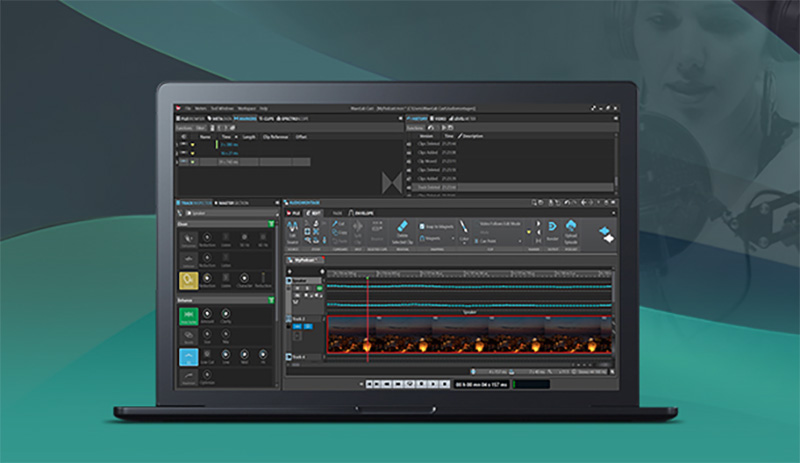Toggle the green Enhance section bypass button
800x463 pixels.
[x=271, y=300]
